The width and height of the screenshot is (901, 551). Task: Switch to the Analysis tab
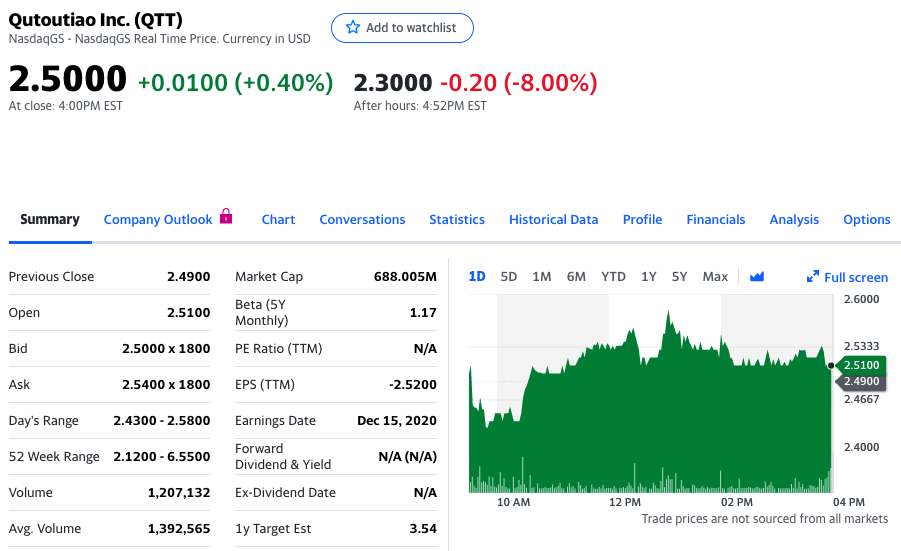(x=794, y=219)
